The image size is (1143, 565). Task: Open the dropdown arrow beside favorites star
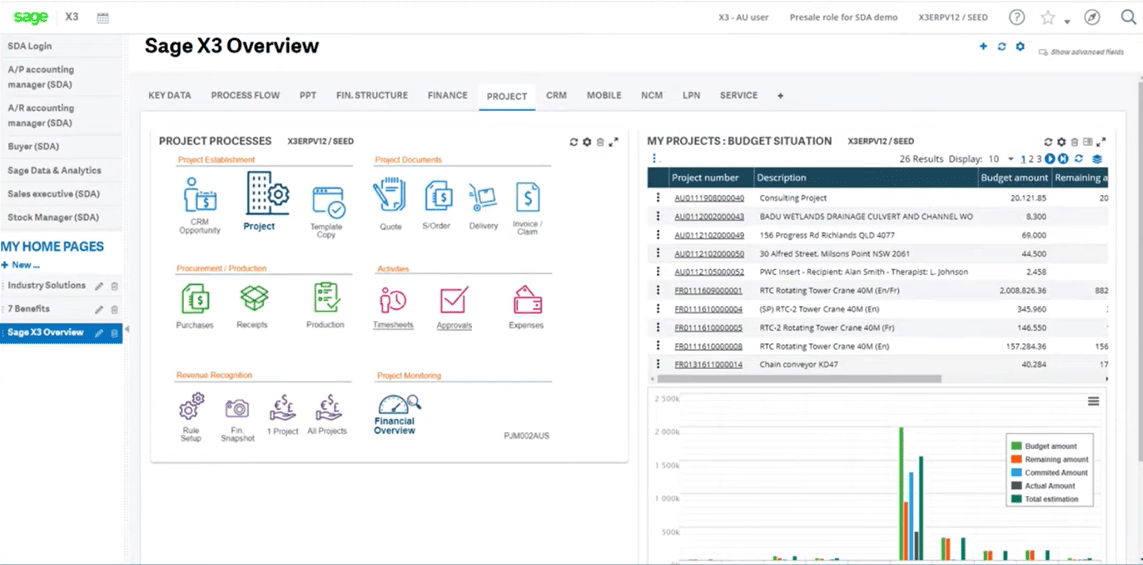point(1067,22)
